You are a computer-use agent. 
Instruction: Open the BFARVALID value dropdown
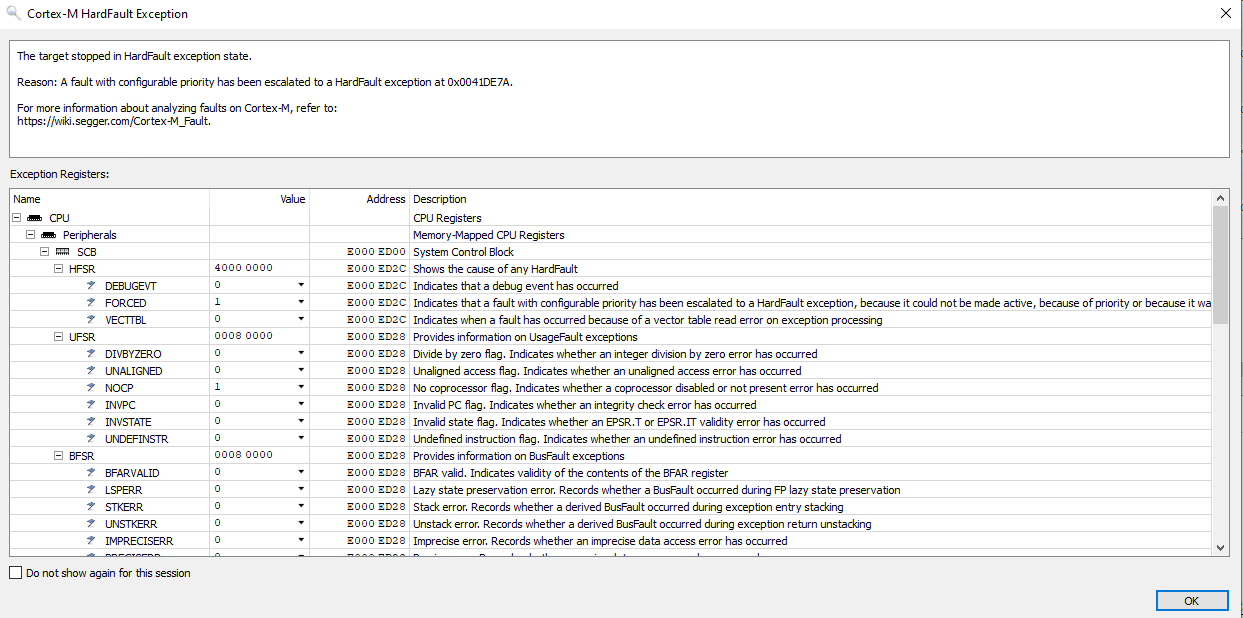click(300, 473)
